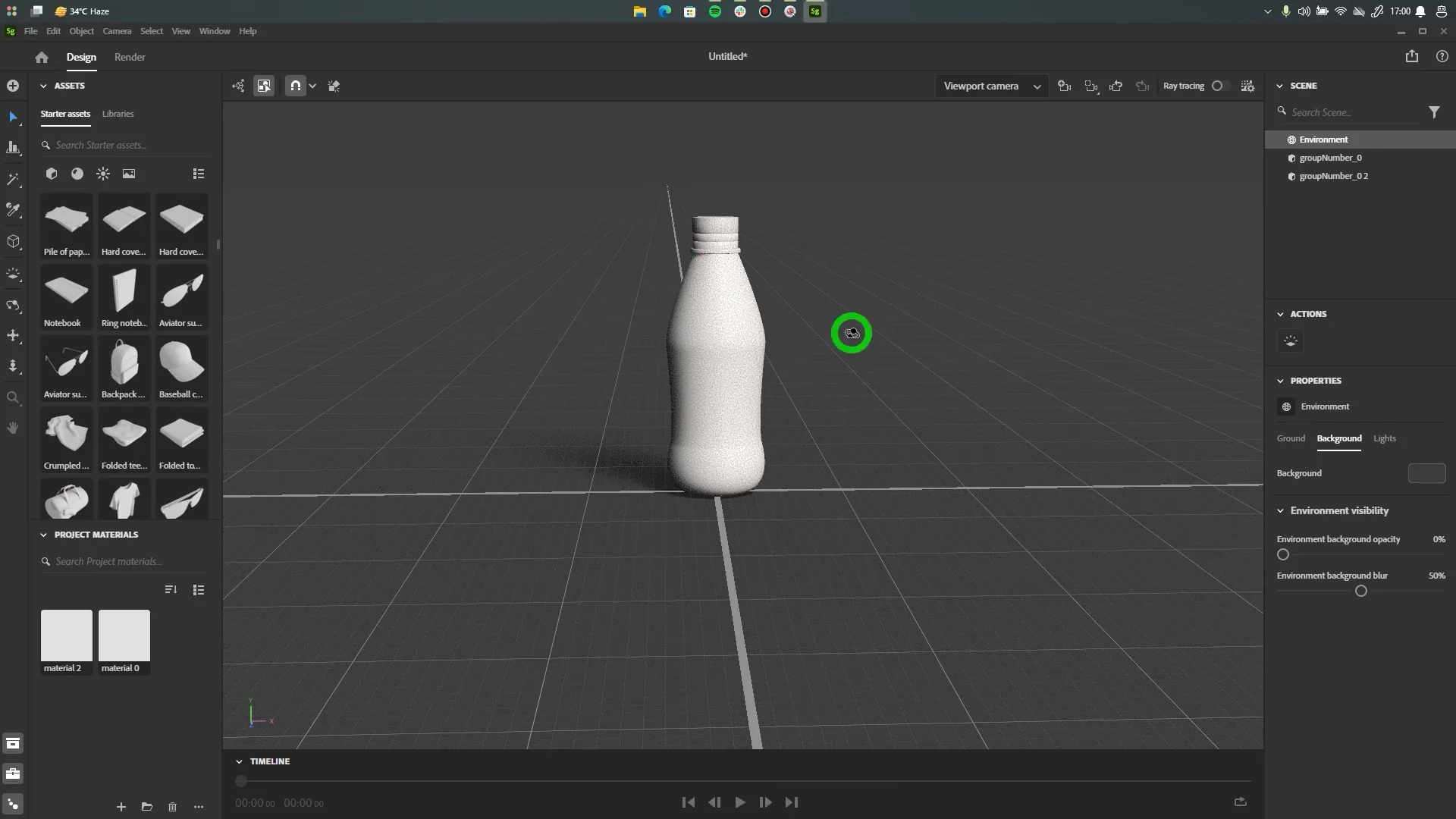Filter starter assets by lights

(103, 174)
